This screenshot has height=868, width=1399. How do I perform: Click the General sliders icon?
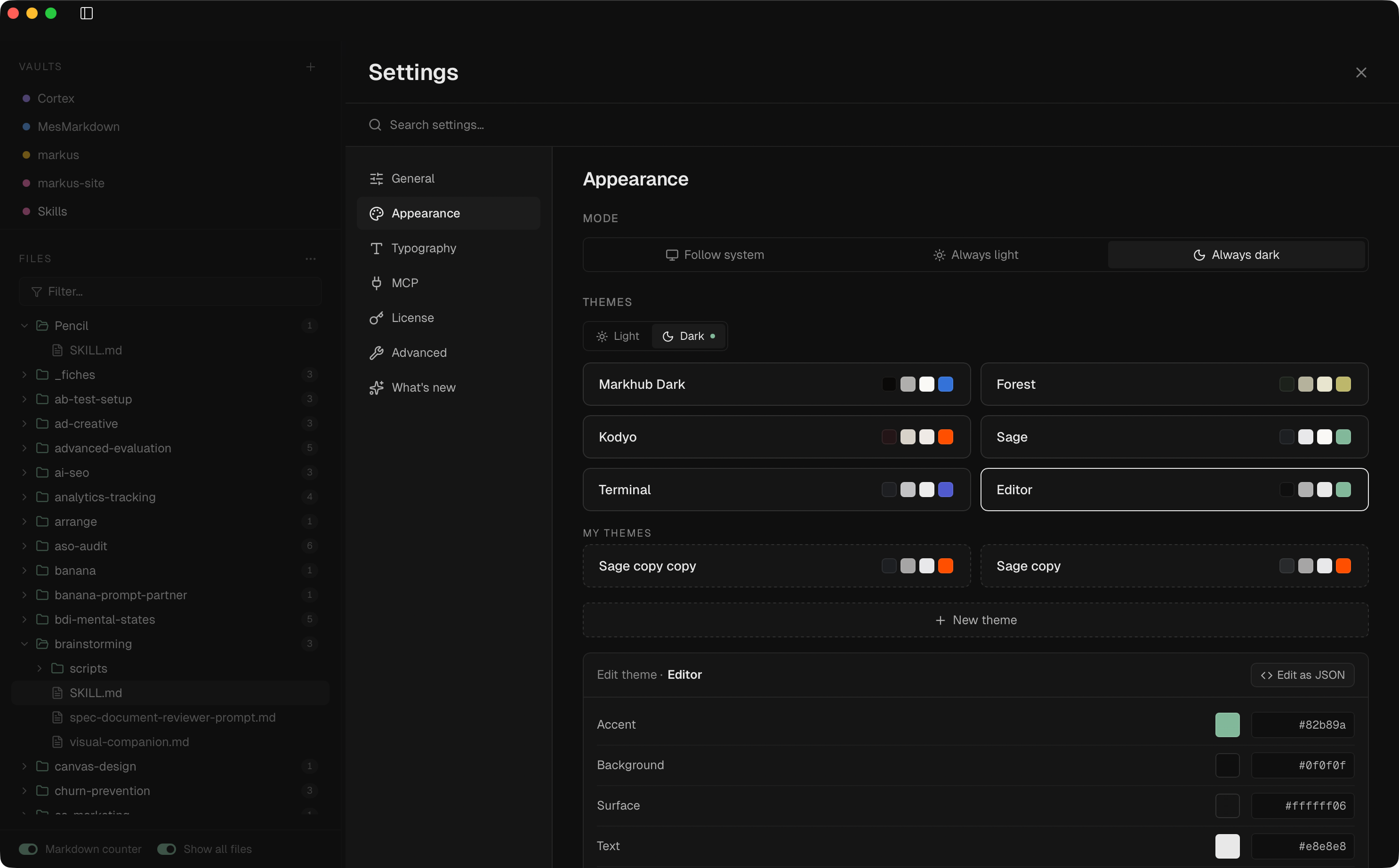pos(377,178)
